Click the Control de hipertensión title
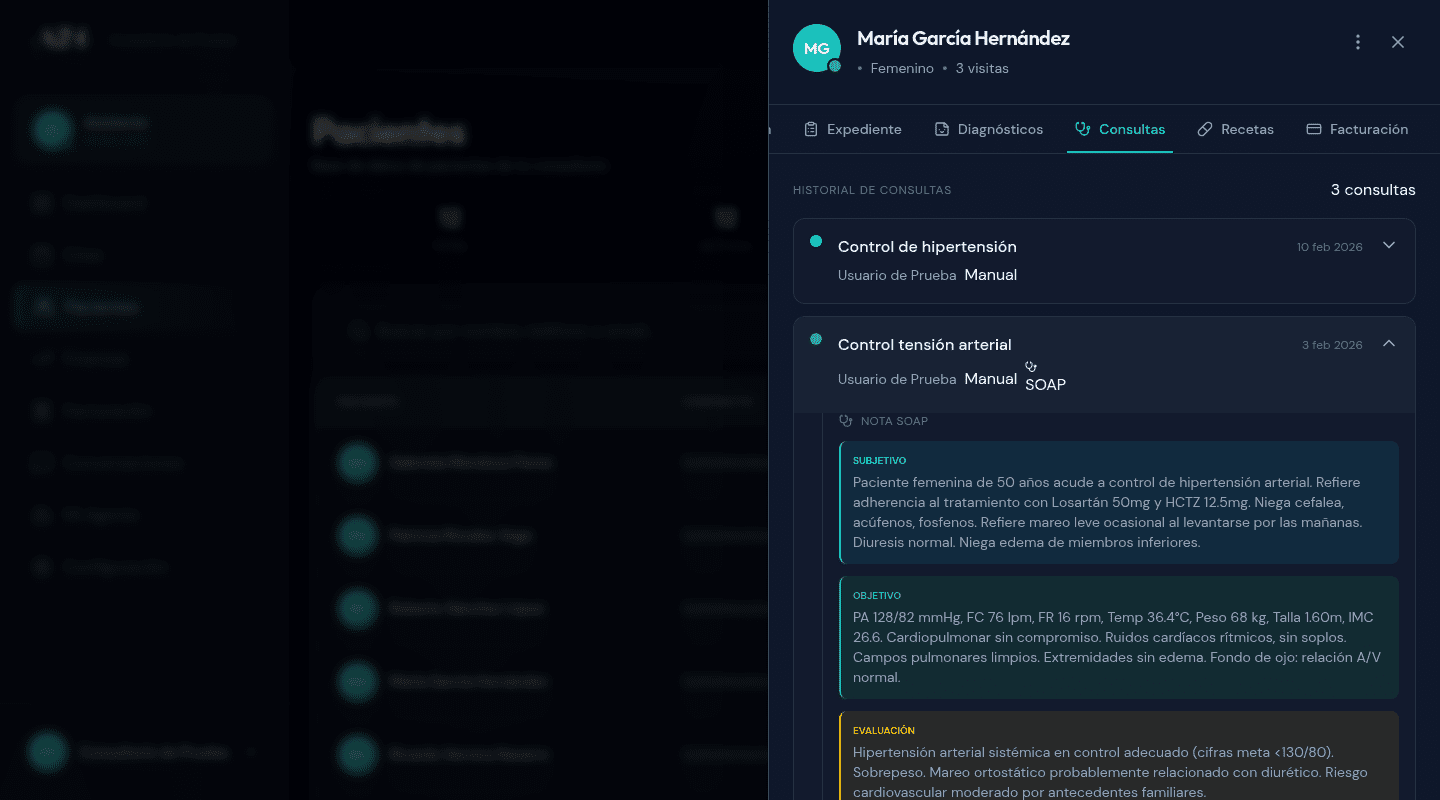The width and height of the screenshot is (1440, 800). point(927,247)
